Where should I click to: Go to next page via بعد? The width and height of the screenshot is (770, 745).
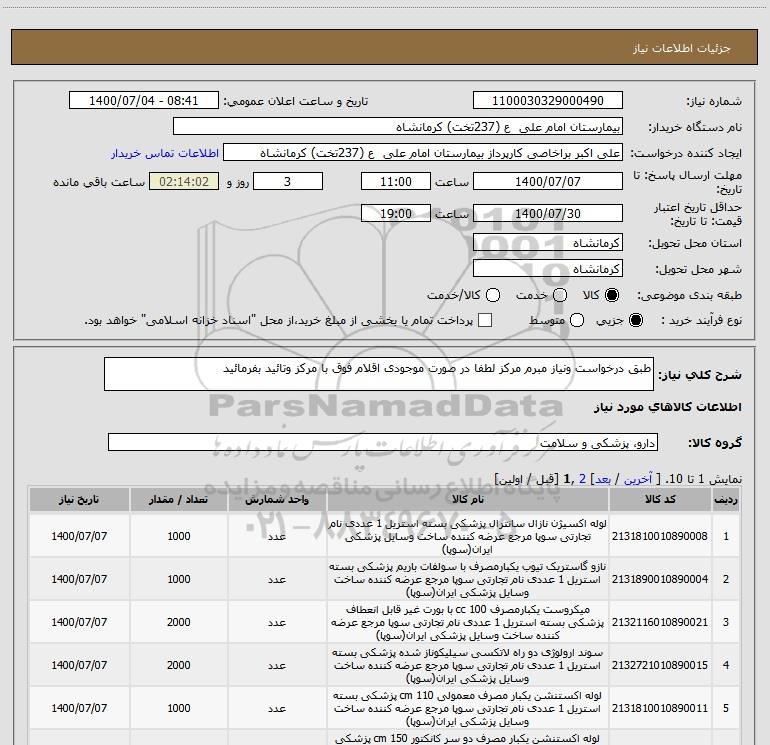tap(603, 479)
